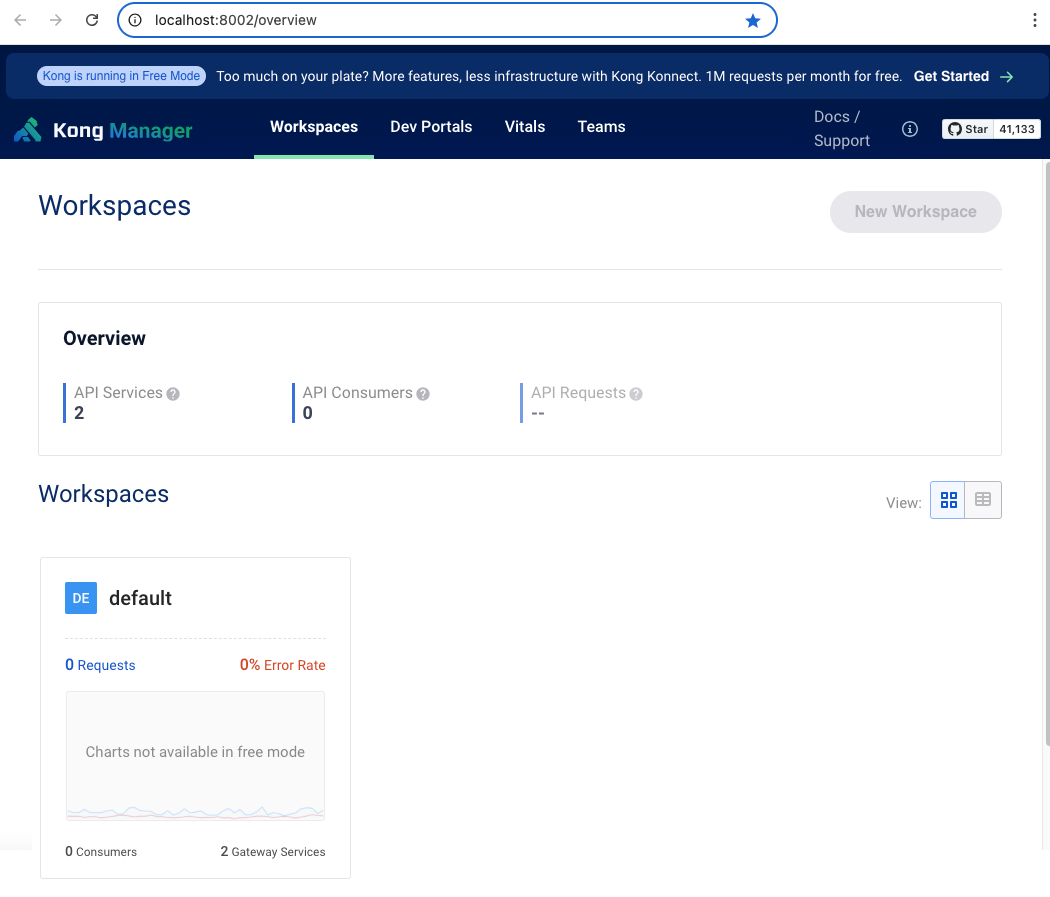Reload the page using the refresh icon

[92, 20]
